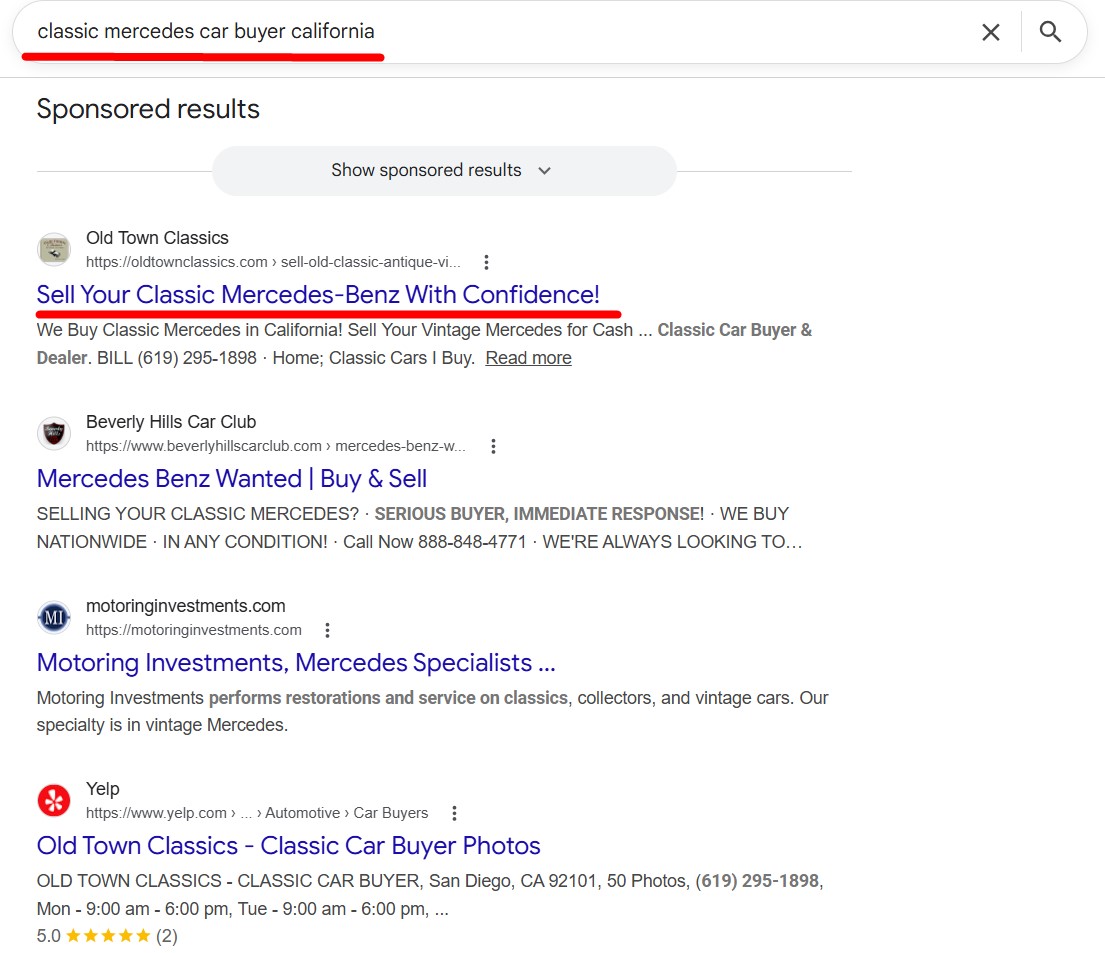Click the beverlyhillscarclub.com URL breadcrumb
The width and height of the screenshot is (1105, 953).
coord(275,447)
